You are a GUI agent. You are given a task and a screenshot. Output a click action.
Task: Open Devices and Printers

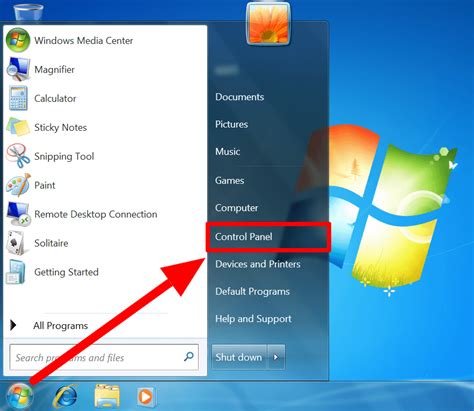(258, 264)
